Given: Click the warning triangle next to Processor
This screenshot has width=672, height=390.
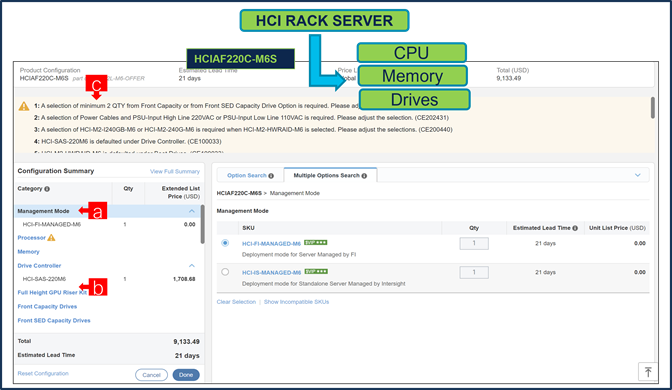Looking at the screenshot, I should click(51, 237).
